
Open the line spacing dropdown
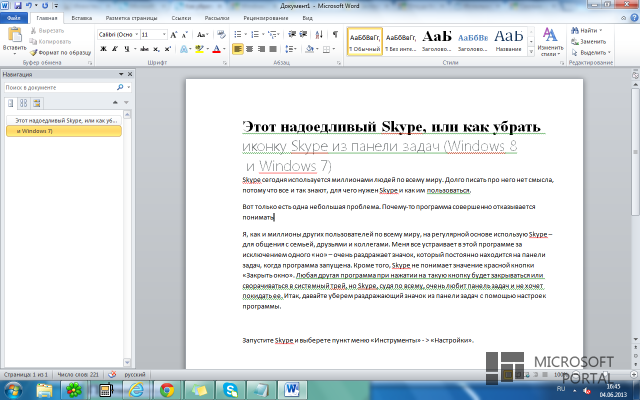click(x=291, y=49)
